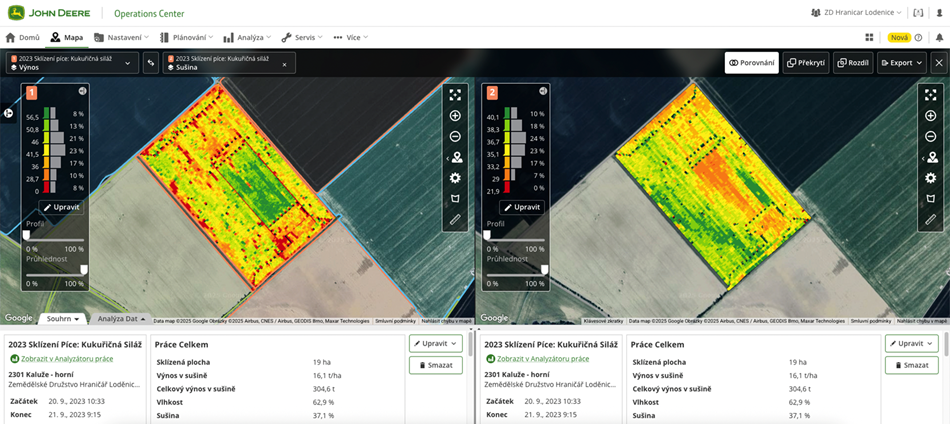Click Klávesové zkratky on the right map
The height and width of the screenshot is (424, 950).
click(x=605, y=321)
